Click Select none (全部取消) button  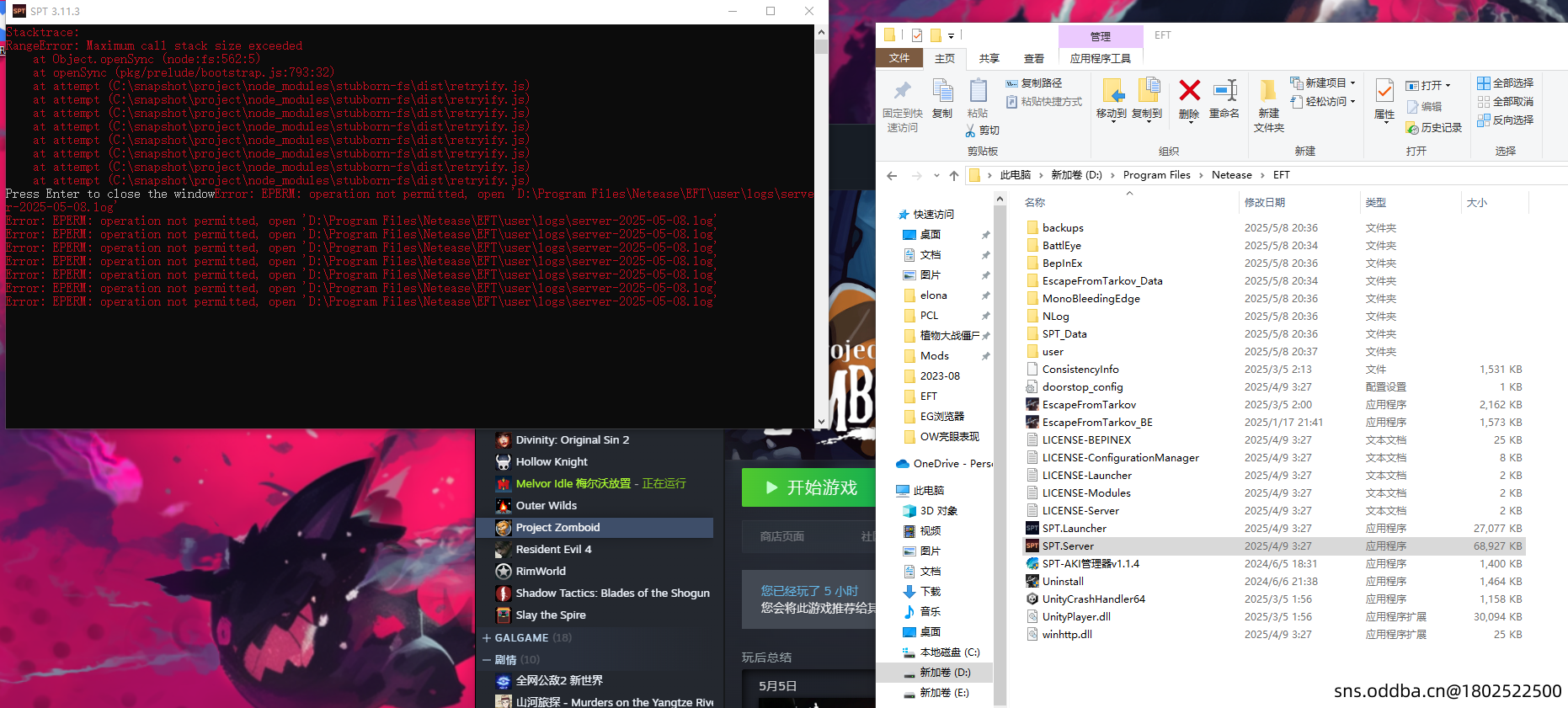click(x=1505, y=102)
